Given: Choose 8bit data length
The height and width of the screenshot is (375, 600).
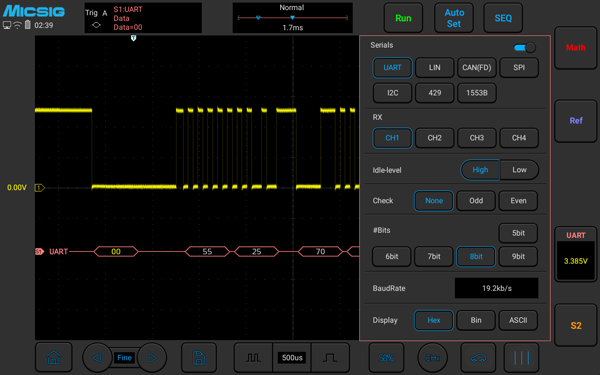Looking at the screenshot, I should [476, 256].
